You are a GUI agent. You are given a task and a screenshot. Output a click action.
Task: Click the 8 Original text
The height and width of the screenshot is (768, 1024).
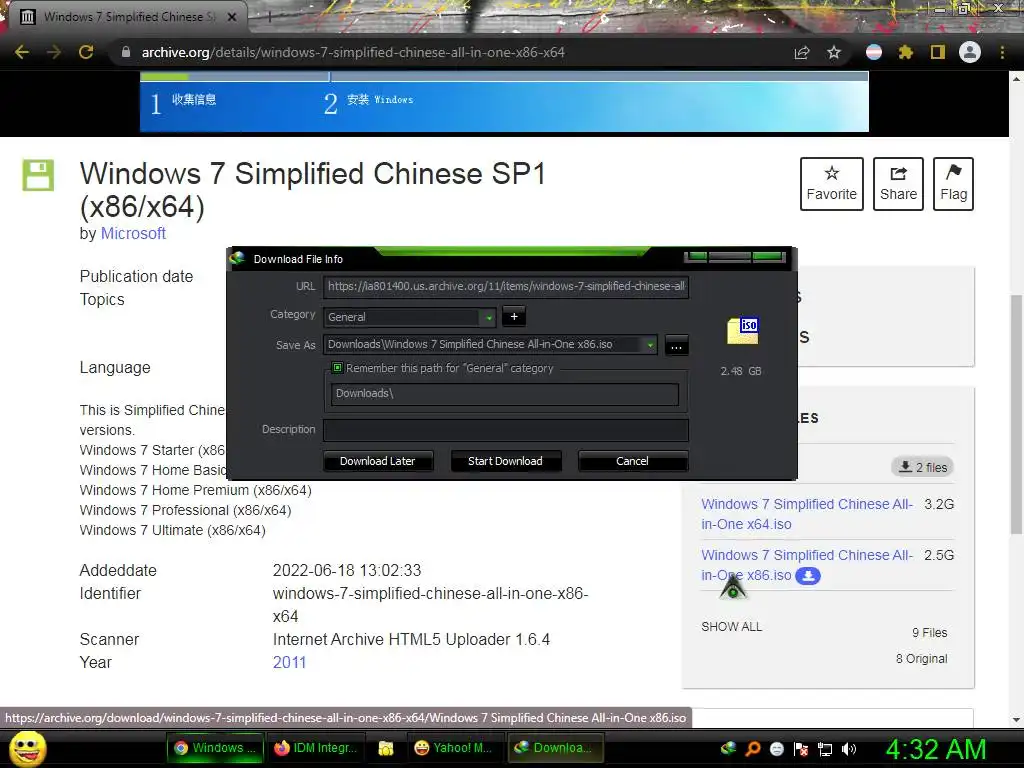pos(921,659)
